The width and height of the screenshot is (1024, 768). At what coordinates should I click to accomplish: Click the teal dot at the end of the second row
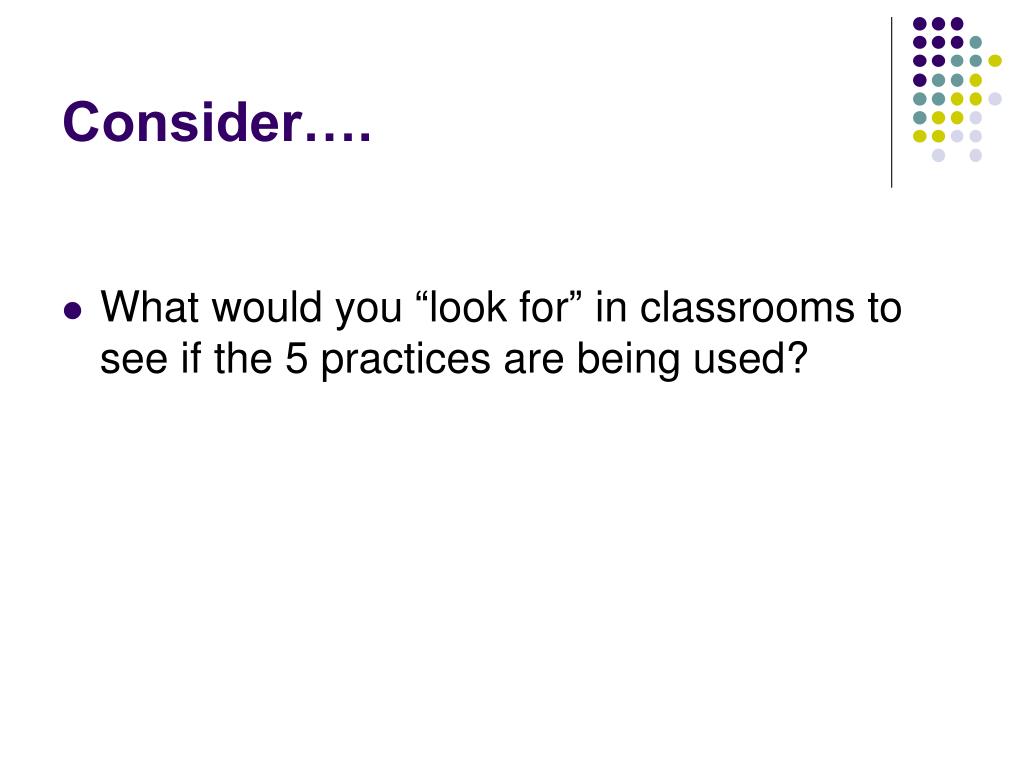pyautogui.click(x=976, y=42)
